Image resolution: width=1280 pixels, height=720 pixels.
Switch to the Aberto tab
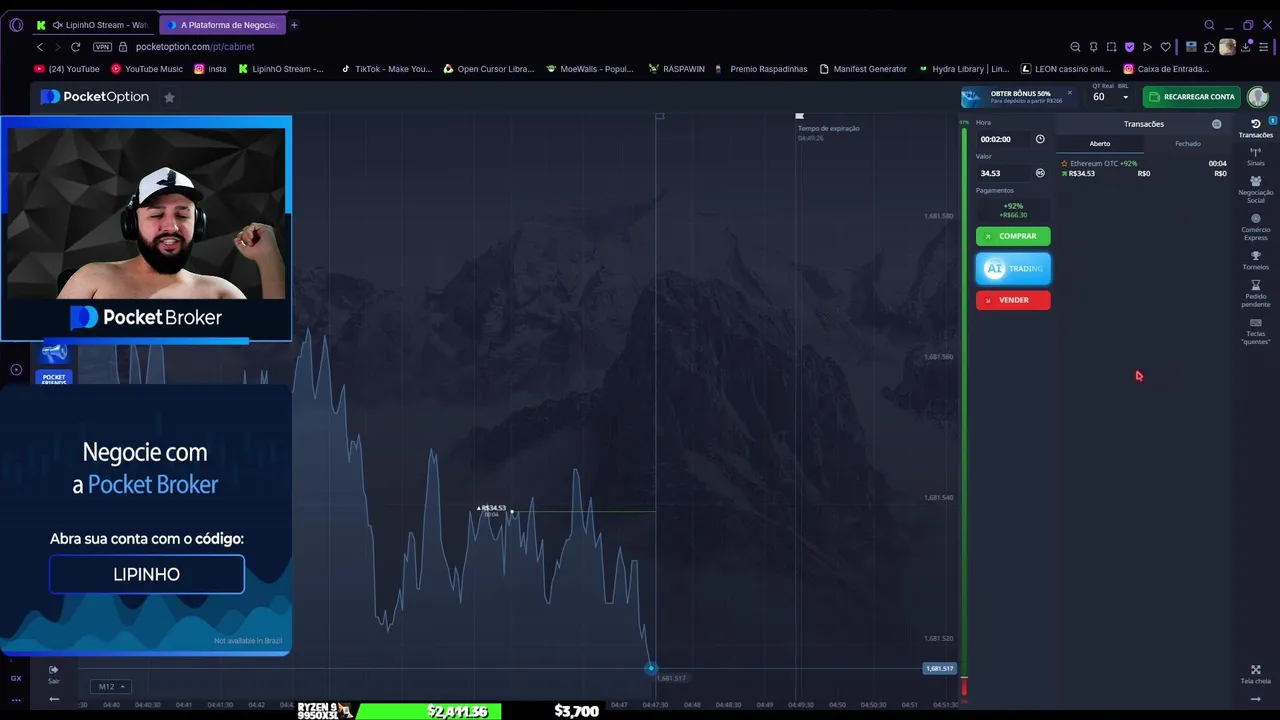pos(1100,144)
